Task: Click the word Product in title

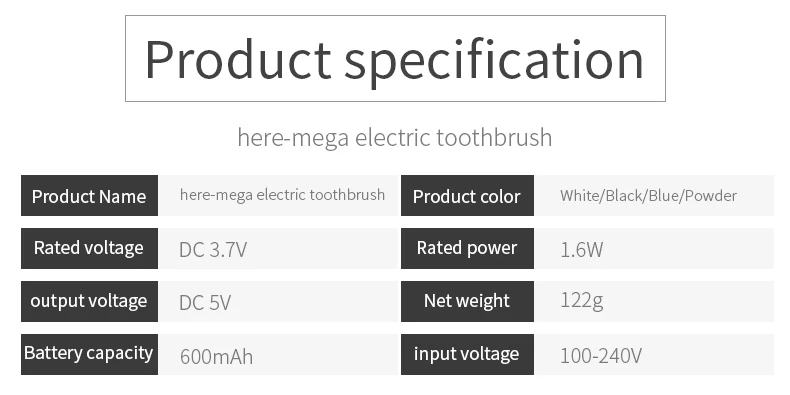Action: point(238,59)
